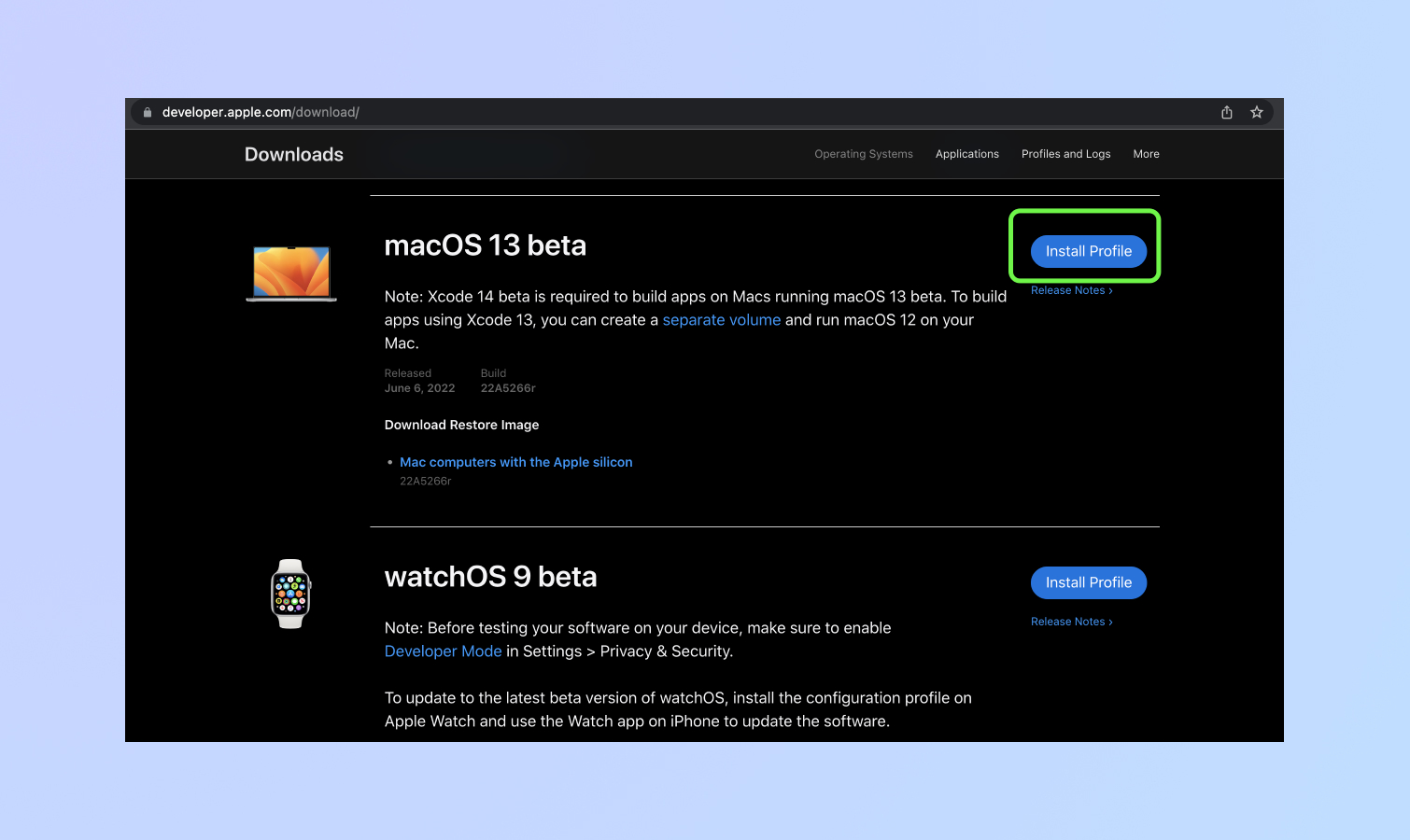Click the Build label above 22A5266r

coord(493,373)
